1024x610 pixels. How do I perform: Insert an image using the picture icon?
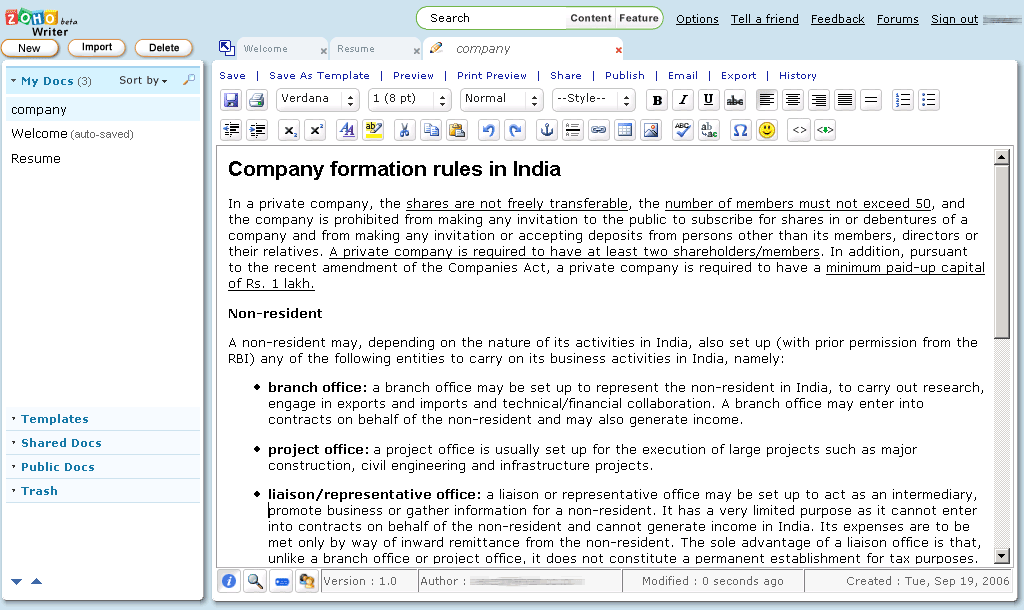651,130
